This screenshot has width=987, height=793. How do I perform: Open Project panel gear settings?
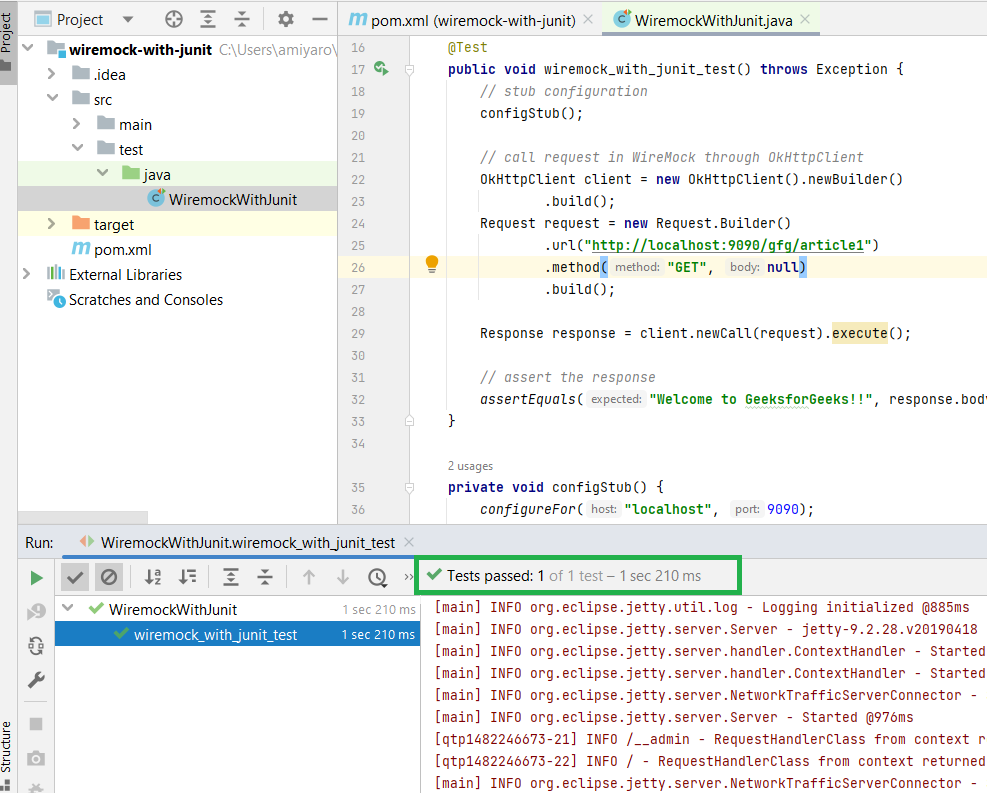286,19
